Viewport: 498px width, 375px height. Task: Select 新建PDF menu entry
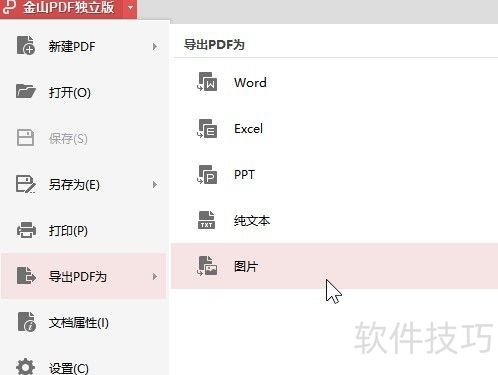(x=84, y=46)
